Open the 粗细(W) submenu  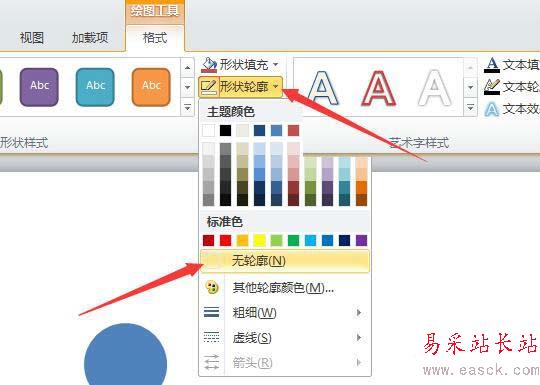(x=285, y=313)
